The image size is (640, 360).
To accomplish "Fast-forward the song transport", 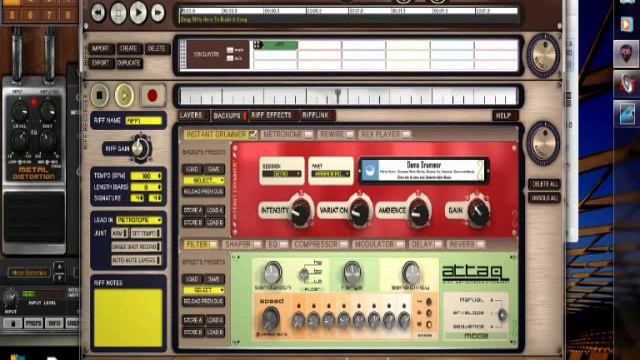I will click(x=158, y=13).
